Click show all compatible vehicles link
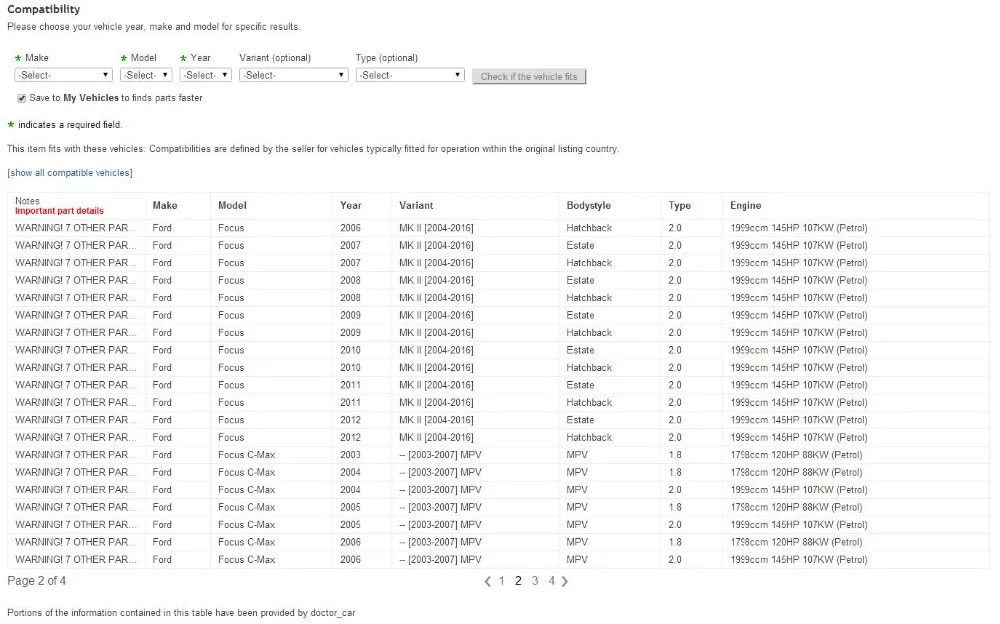1000x624 pixels. point(70,173)
